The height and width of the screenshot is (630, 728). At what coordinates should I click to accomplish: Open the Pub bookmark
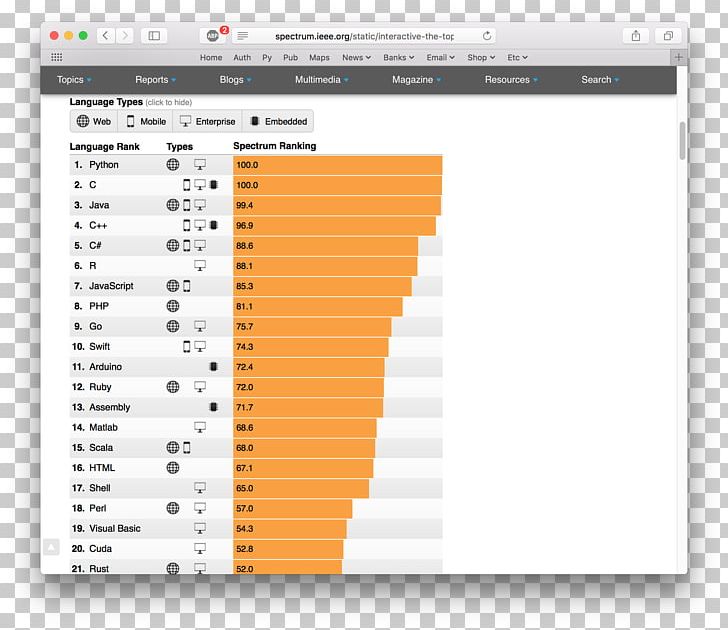click(x=291, y=58)
